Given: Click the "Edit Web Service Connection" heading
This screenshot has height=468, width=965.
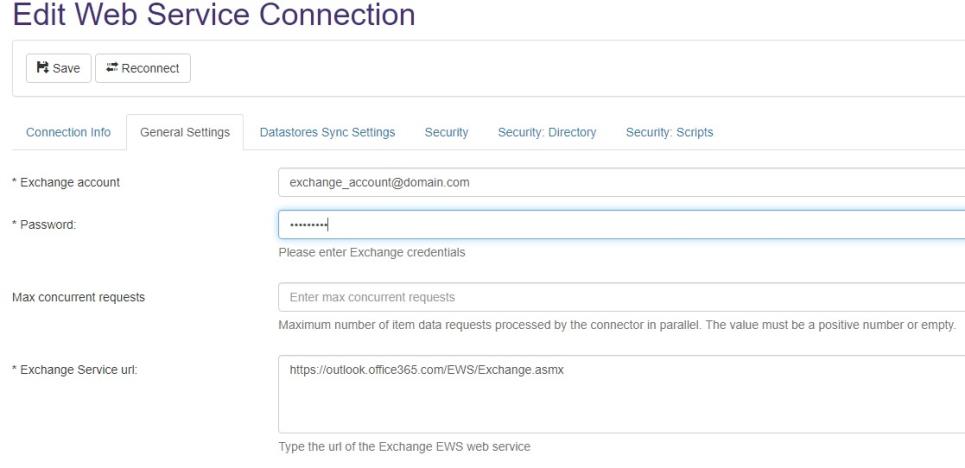Looking at the screenshot, I should point(213,15).
